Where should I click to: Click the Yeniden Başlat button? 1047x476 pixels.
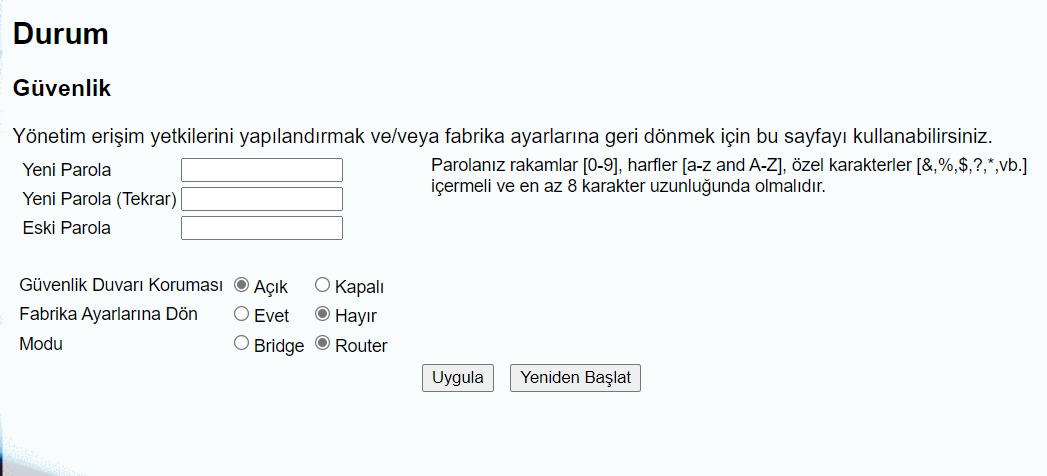tap(575, 378)
